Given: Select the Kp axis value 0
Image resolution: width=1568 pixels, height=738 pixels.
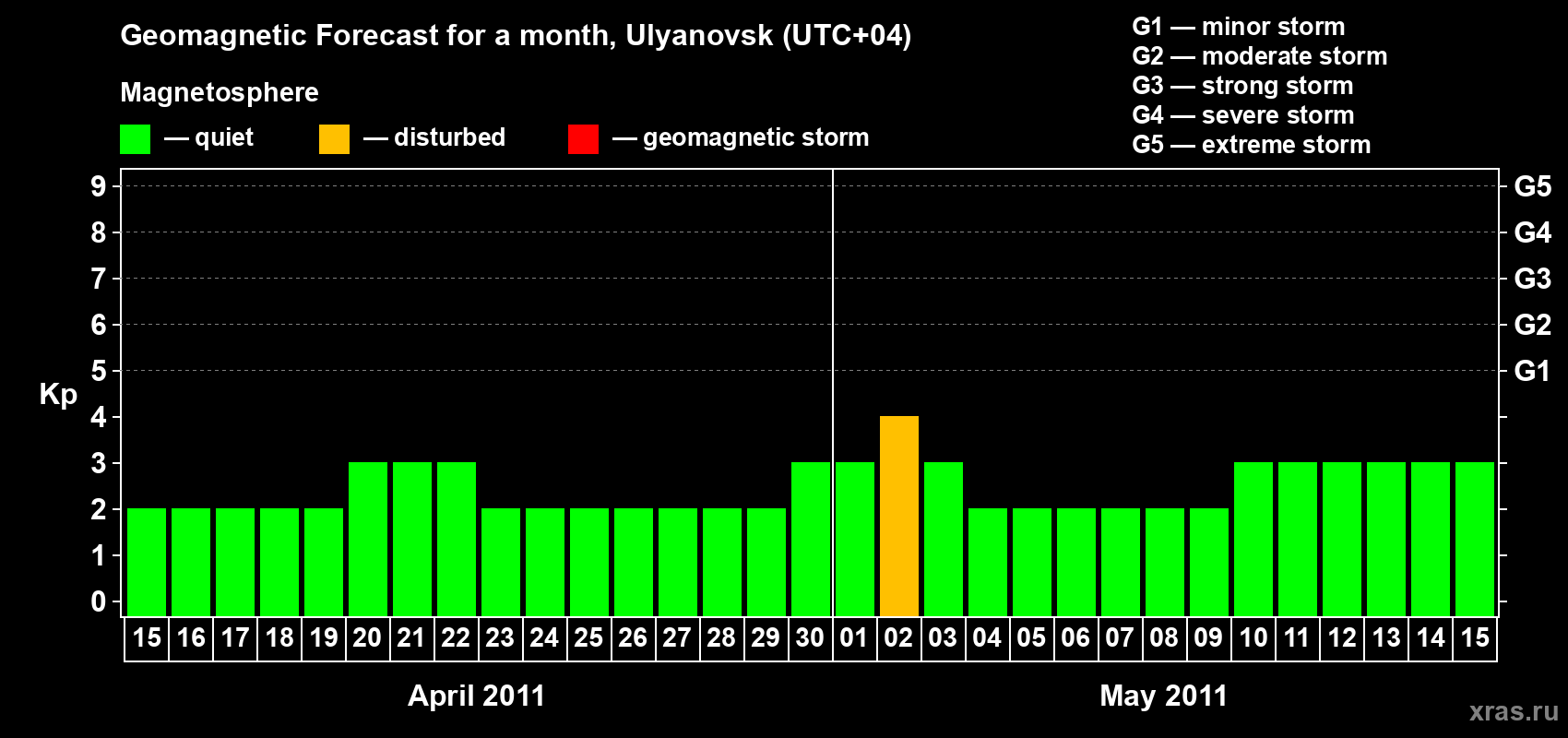Looking at the screenshot, I should (x=99, y=601).
